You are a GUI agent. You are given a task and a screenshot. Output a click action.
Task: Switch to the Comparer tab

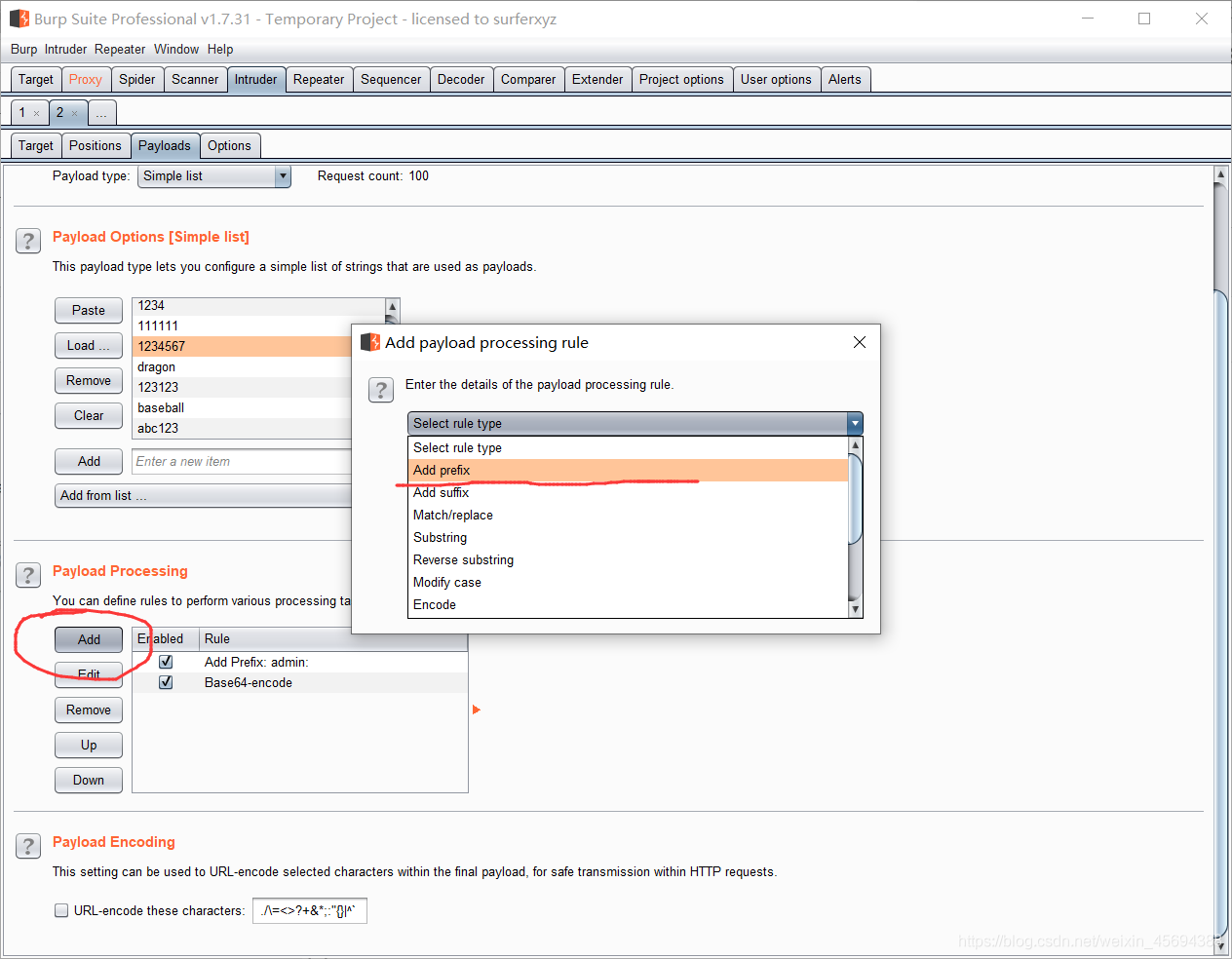point(528,80)
